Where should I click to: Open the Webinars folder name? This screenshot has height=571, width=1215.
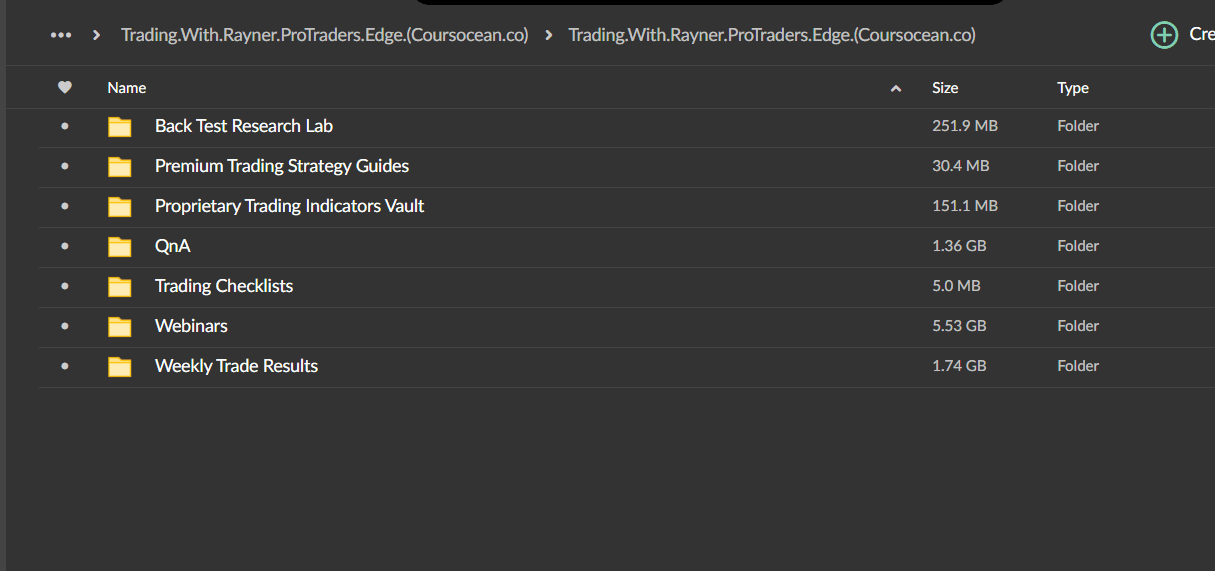pyautogui.click(x=191, y=326)
